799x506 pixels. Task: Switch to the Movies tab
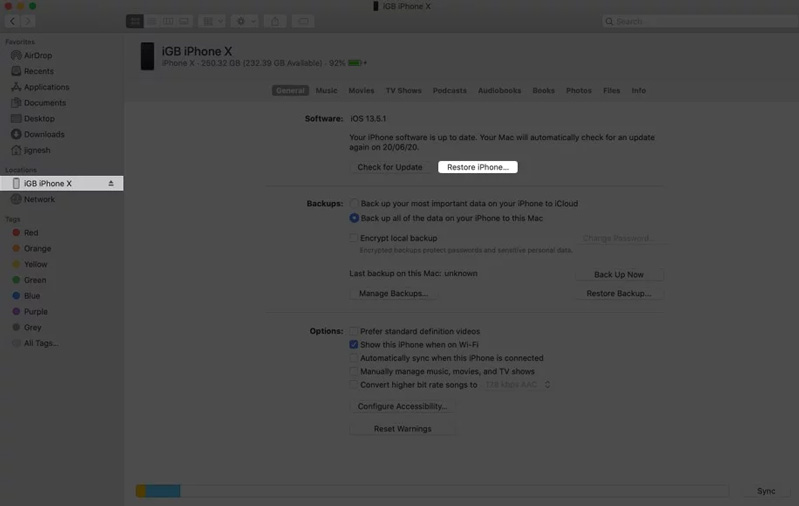tap(361, 90)
